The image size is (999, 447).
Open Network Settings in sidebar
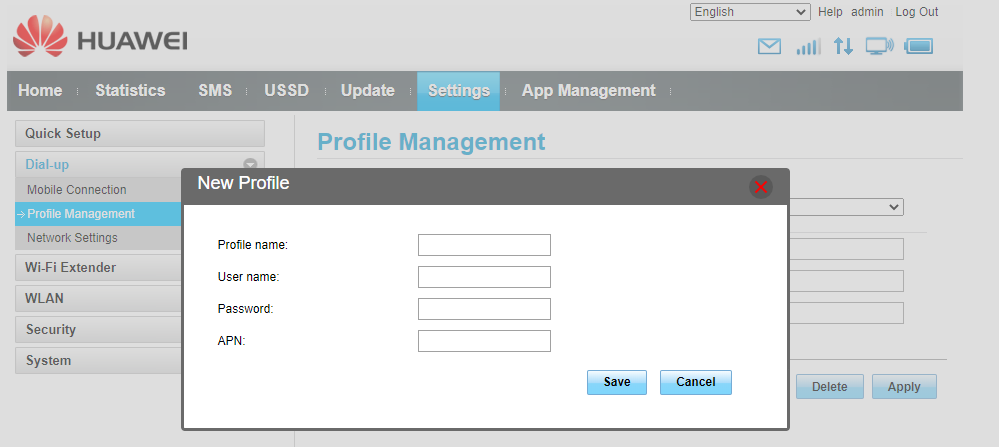point(72,238)
